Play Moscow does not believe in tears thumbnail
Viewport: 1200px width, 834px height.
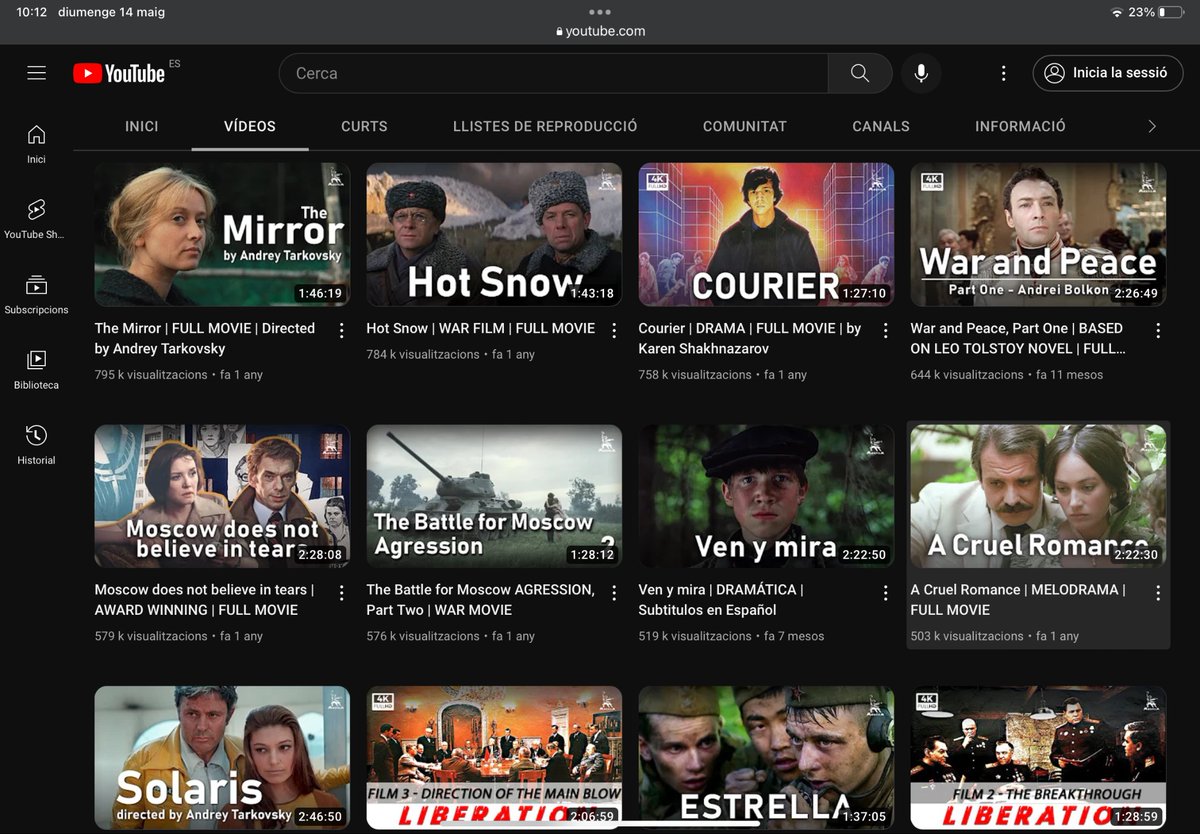coord(222,496)
